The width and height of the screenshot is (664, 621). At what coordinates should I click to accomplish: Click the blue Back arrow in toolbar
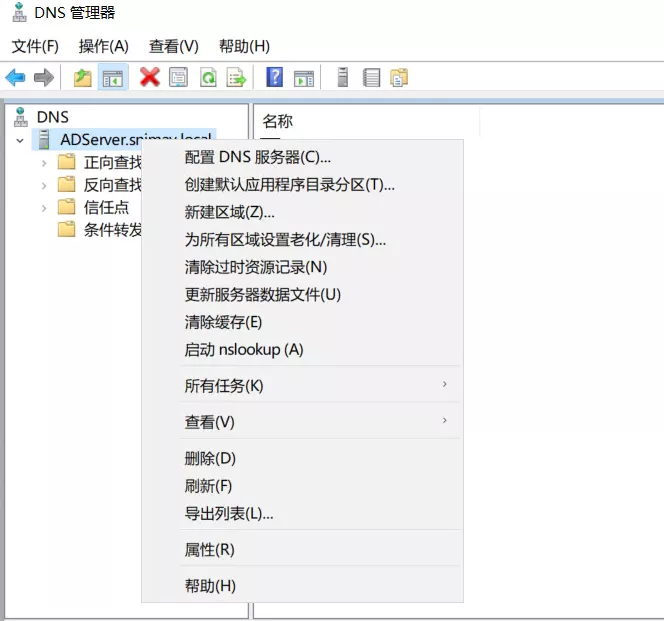pyautogui.click(x=16, y=78)
